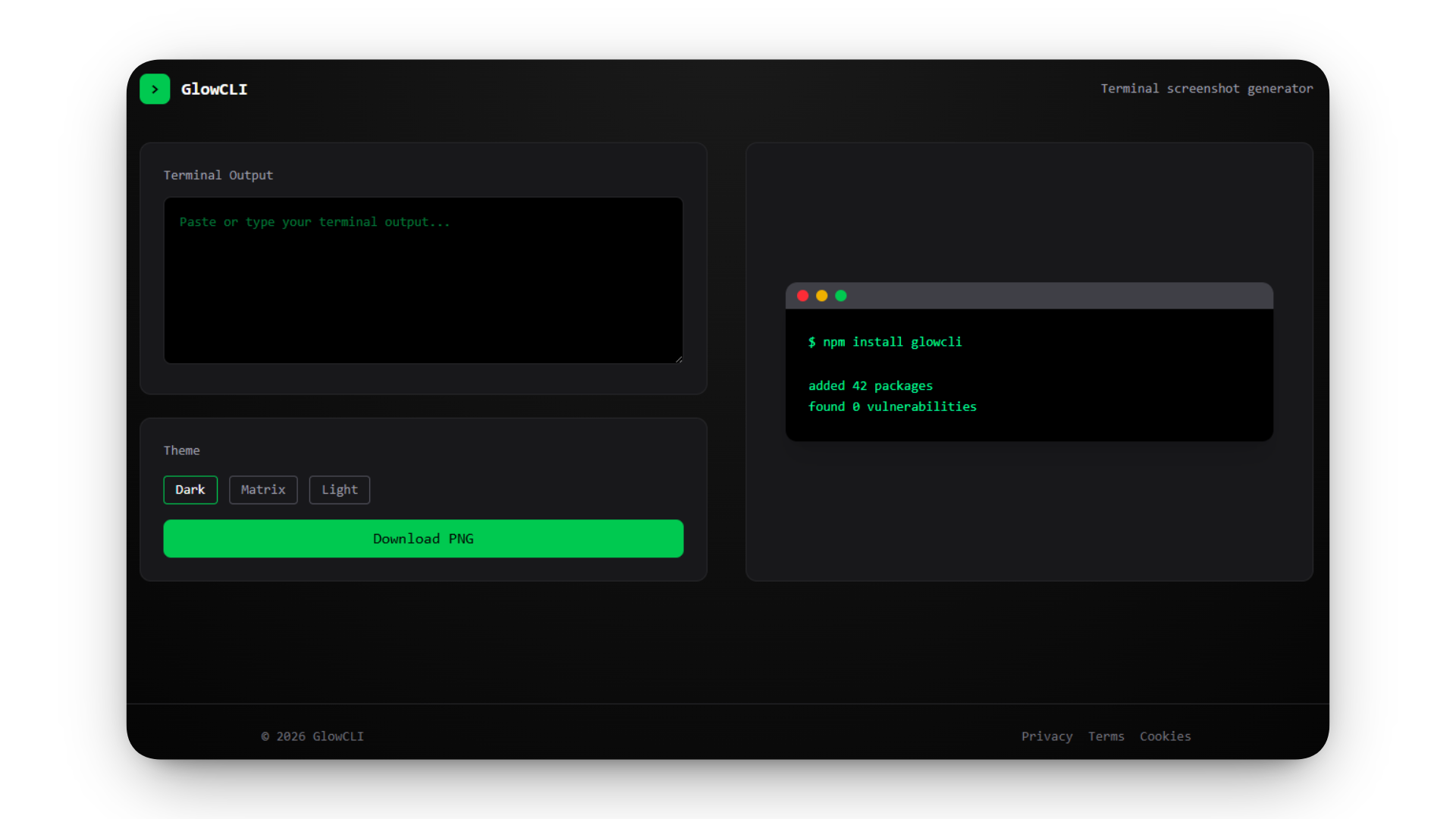Click the © 2026 GlowCLI copyright text

tap(312, 736)
